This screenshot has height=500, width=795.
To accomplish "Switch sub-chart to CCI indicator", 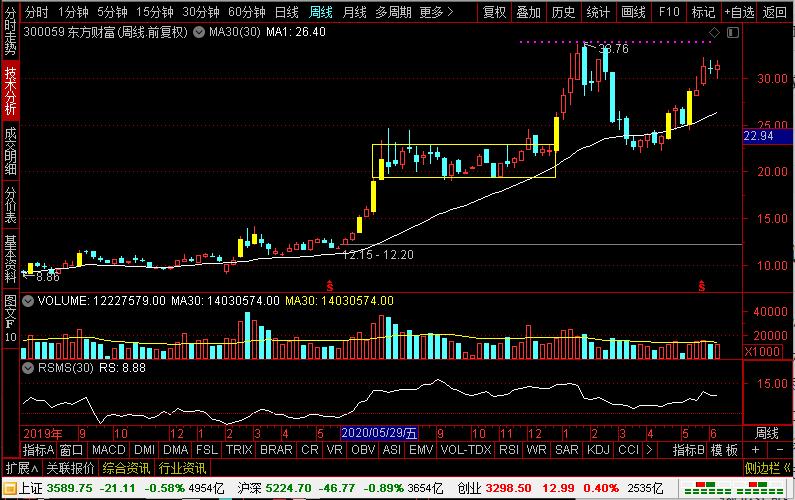I will (x=629, y=450).
